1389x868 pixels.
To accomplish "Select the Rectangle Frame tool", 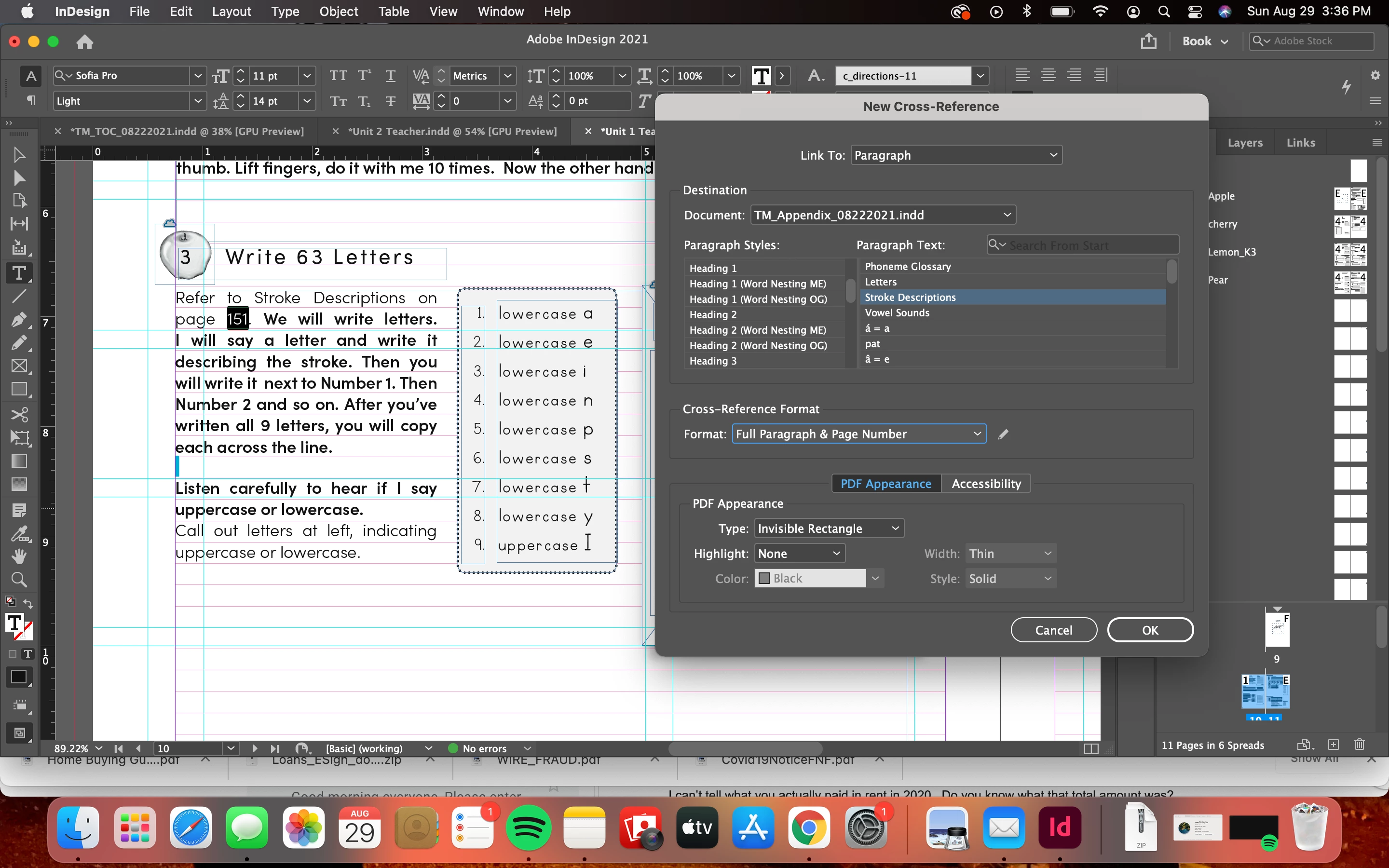I will [x=19, y=366].
